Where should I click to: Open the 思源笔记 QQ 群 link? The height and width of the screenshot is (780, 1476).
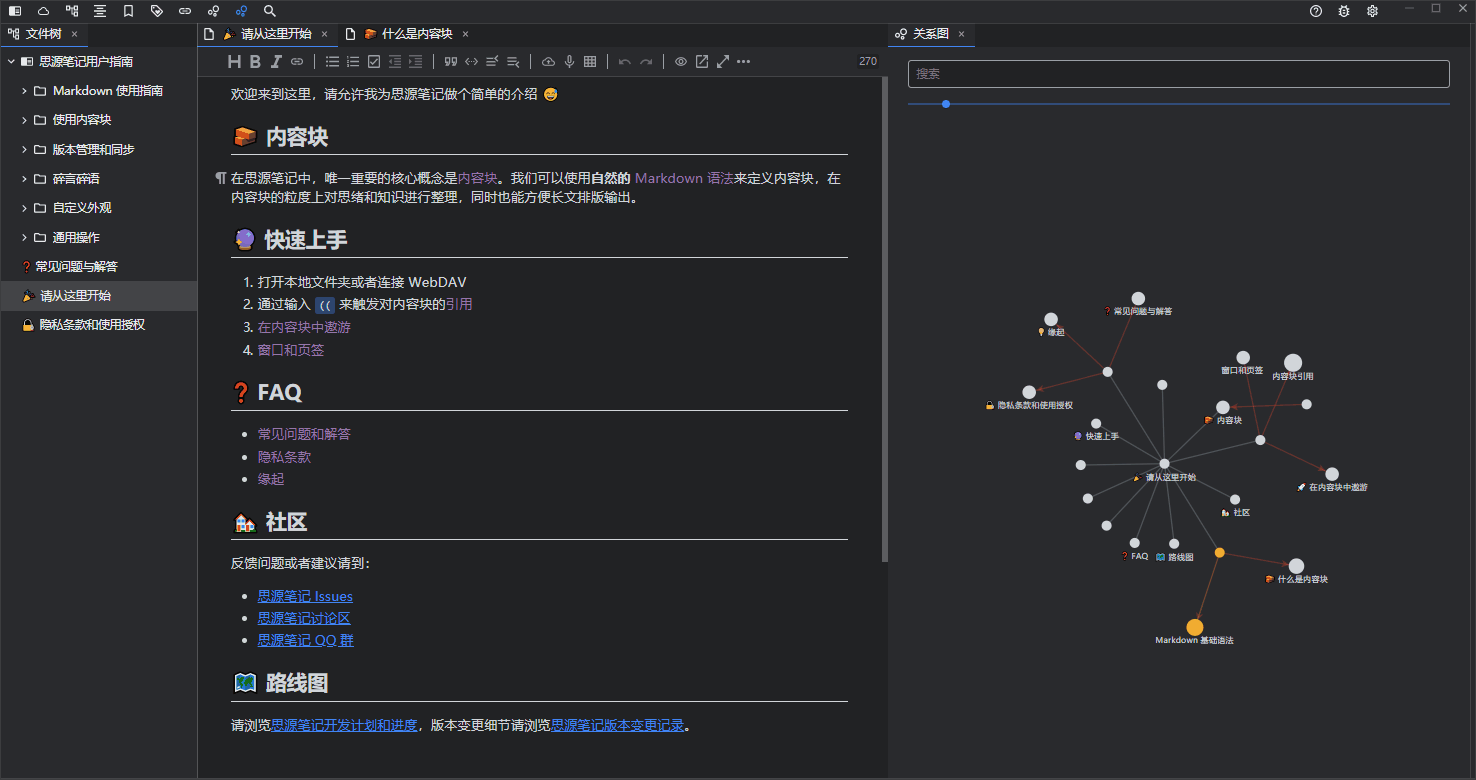click(x=305, y=641)
